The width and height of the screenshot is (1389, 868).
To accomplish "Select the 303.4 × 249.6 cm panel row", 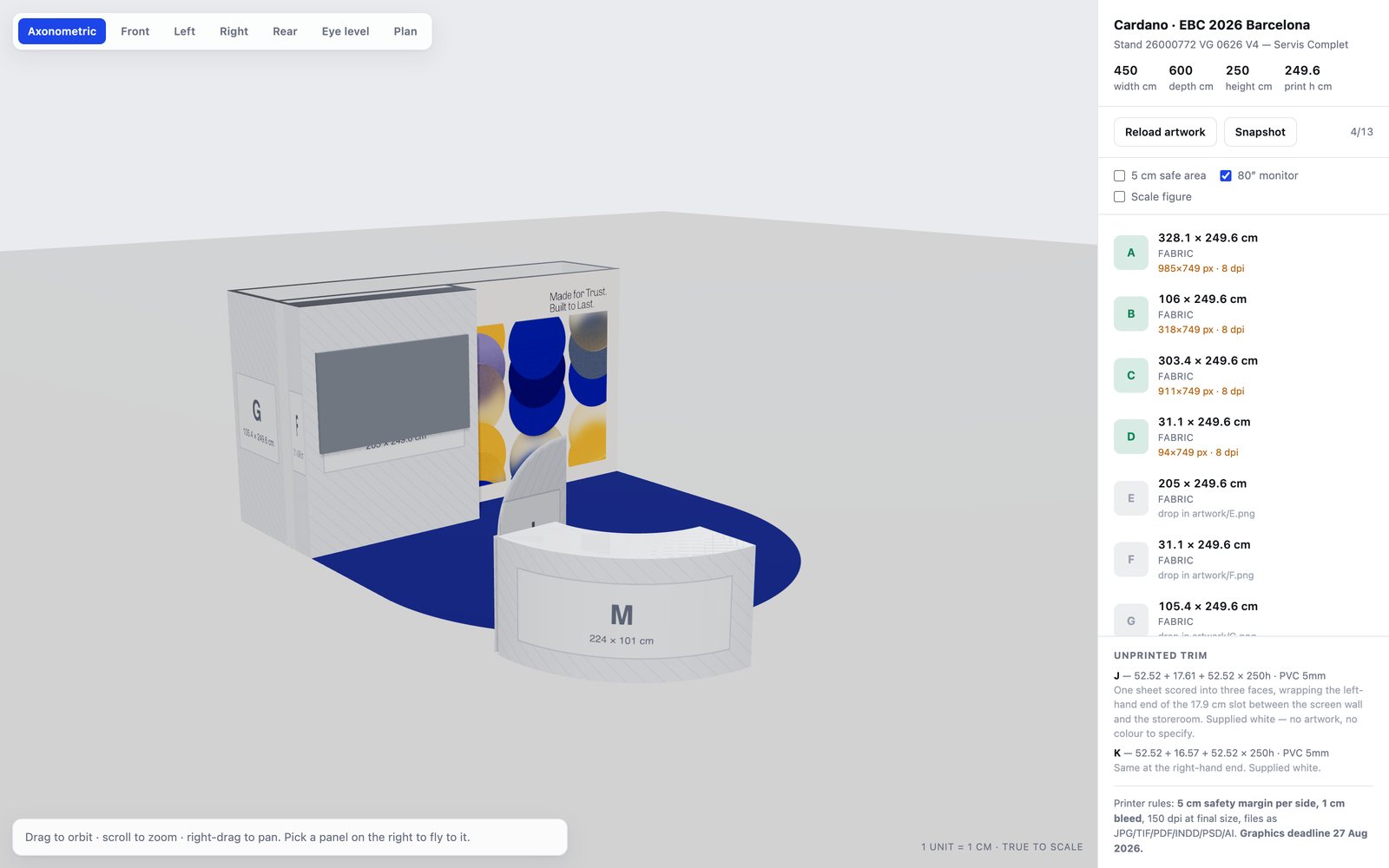I will click(1243, 376).
